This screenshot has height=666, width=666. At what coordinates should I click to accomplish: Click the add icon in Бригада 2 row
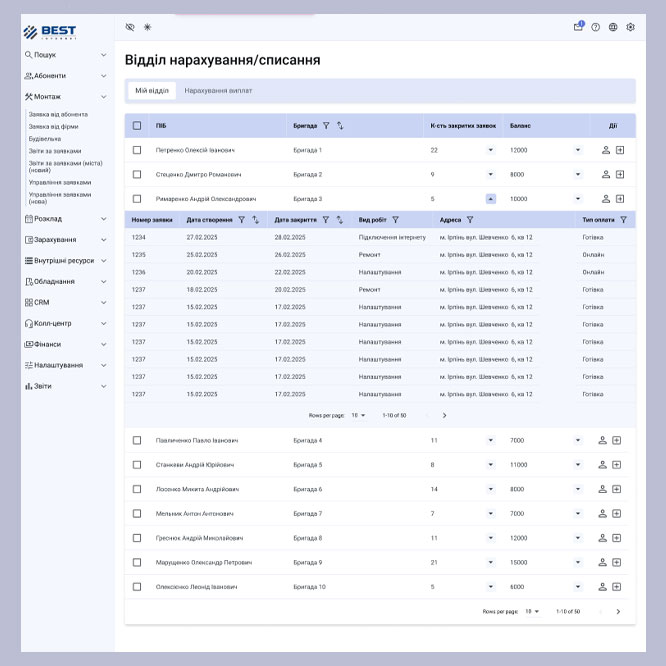(619, 174)
